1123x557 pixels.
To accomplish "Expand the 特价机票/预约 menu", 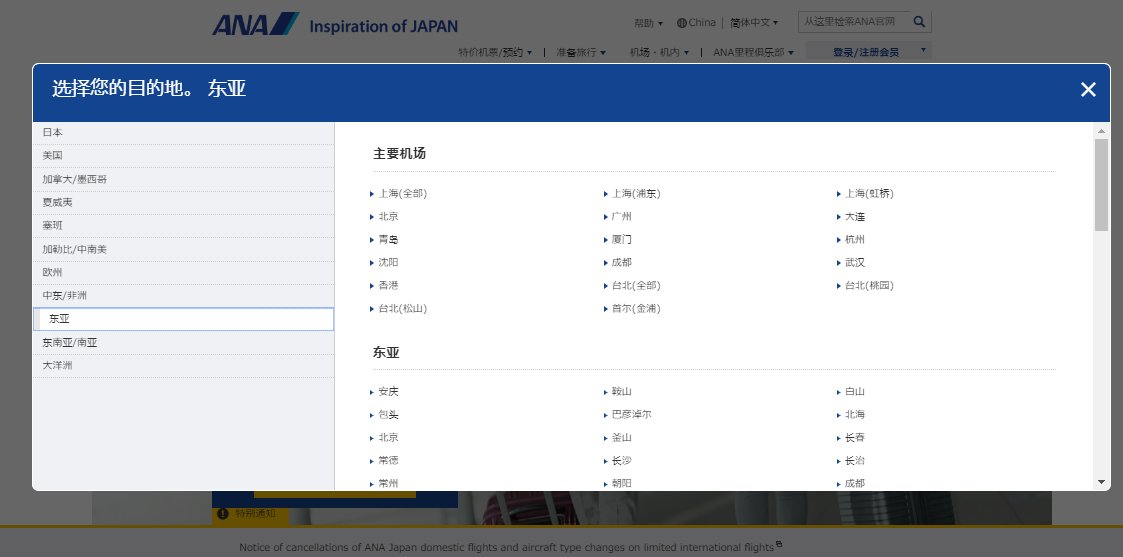I will 495,52.
